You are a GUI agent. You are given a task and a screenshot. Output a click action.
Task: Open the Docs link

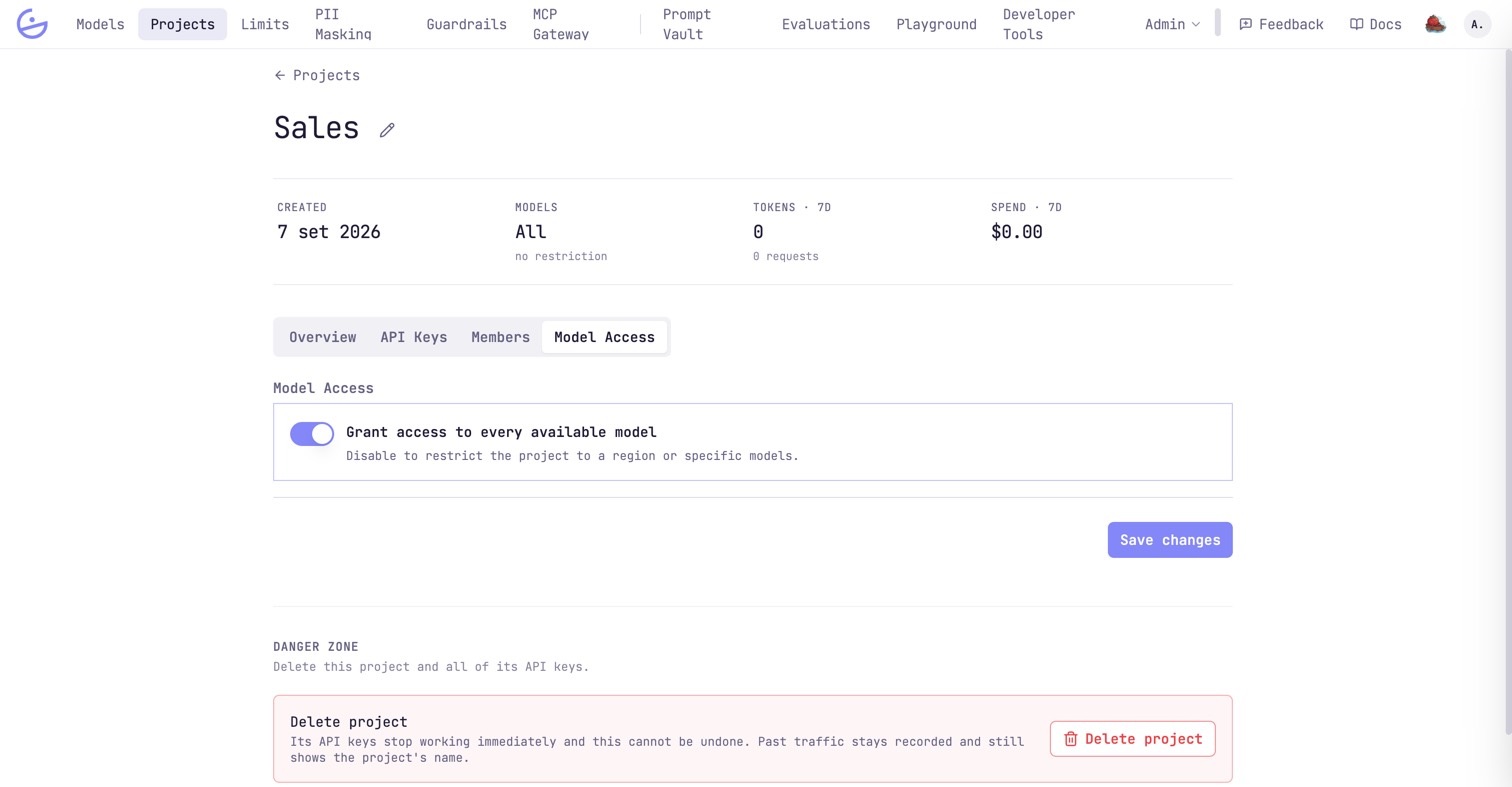point(1376,24)
